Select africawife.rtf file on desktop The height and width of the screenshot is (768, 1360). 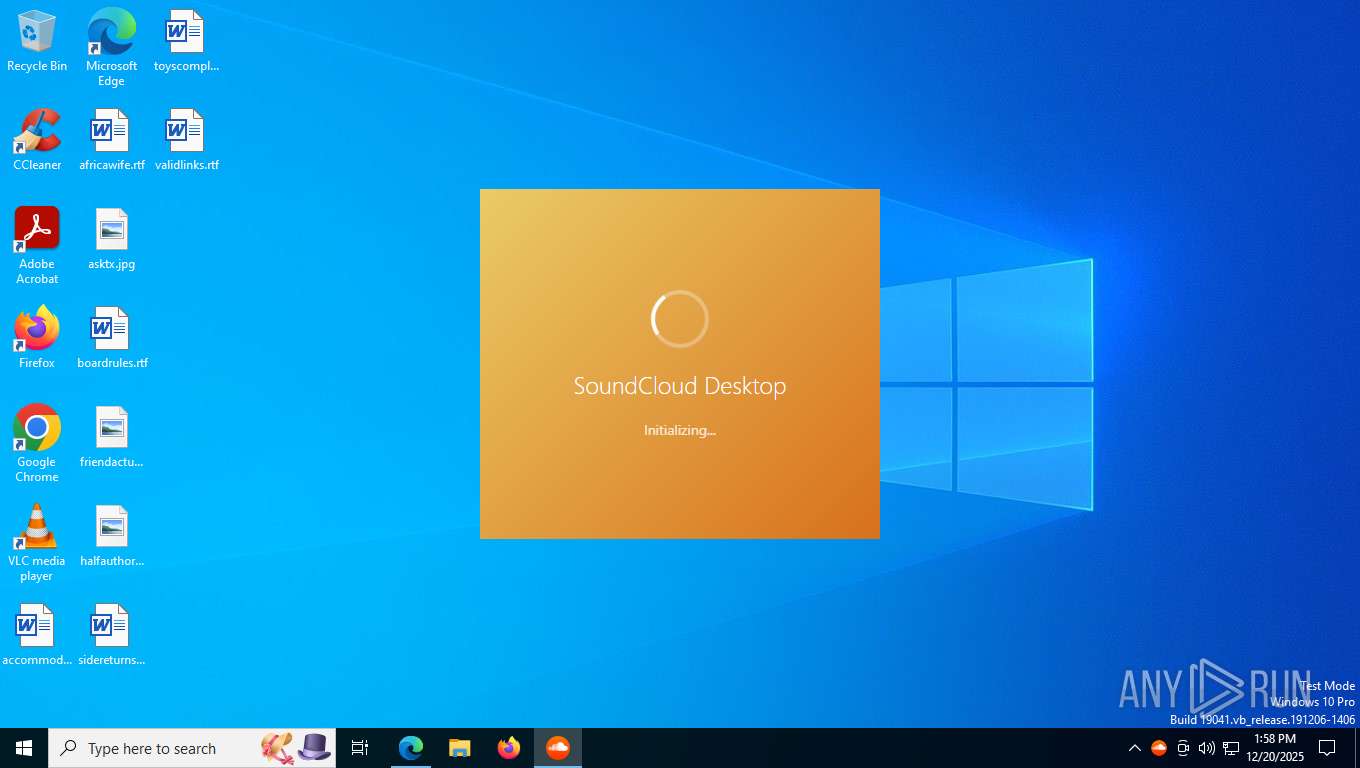tap(111, 140)
